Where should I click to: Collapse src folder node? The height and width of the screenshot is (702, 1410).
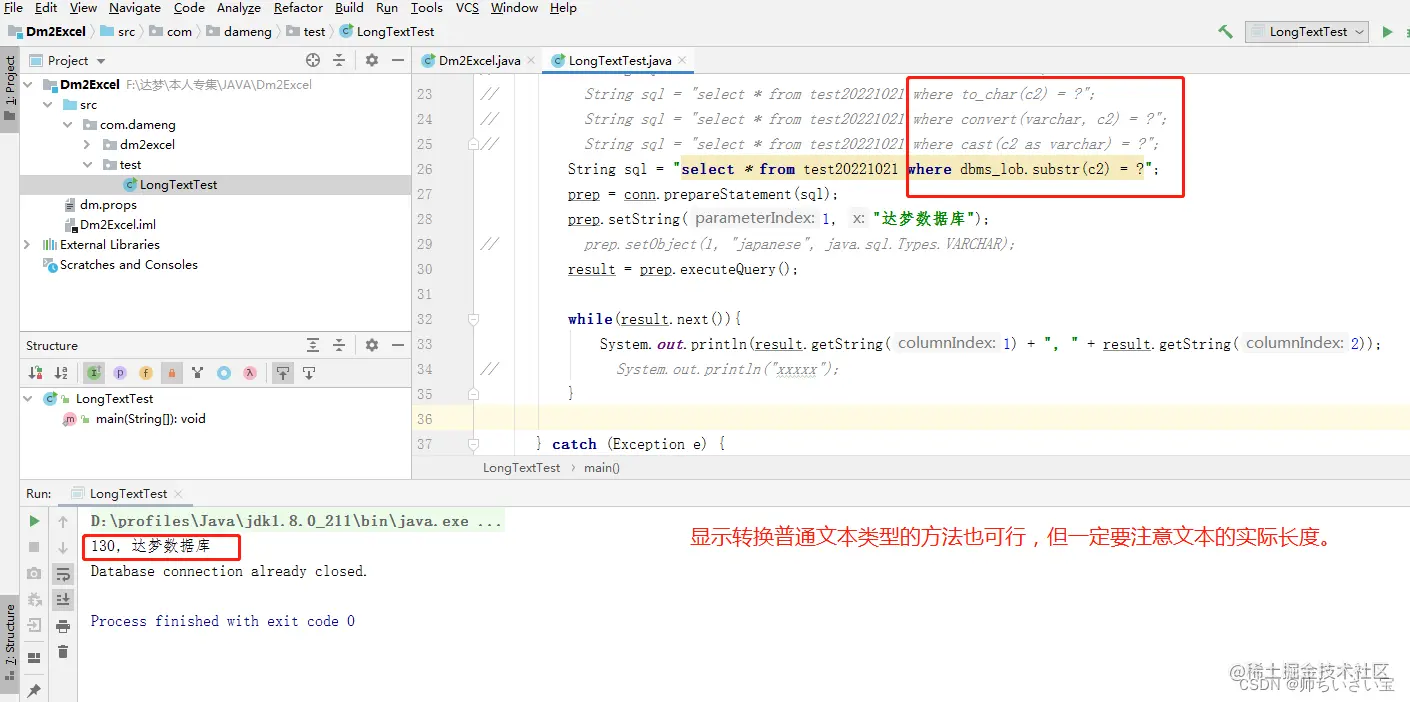coord(47,105)
